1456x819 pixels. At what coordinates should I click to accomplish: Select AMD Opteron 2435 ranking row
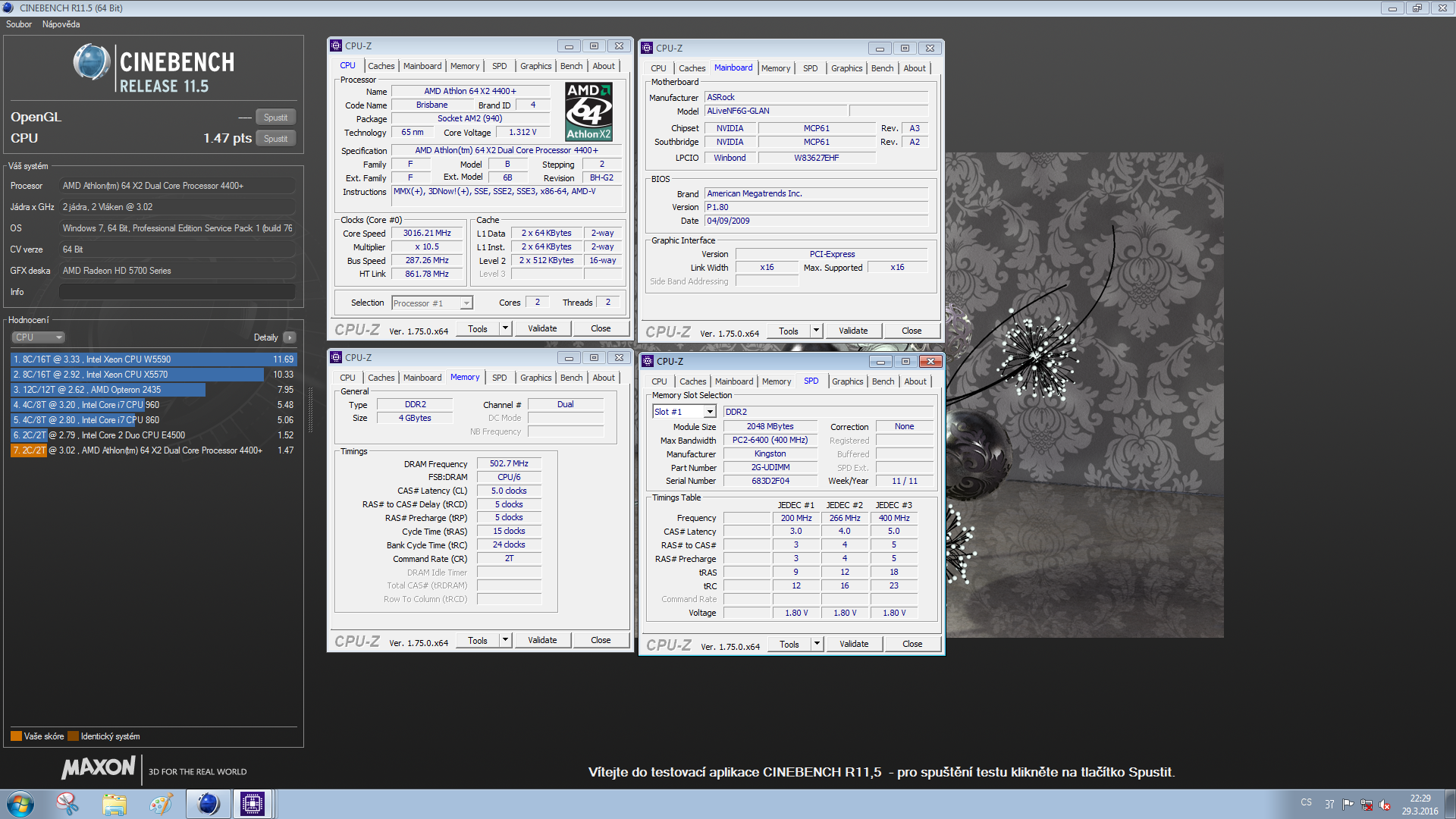point(153,390)
